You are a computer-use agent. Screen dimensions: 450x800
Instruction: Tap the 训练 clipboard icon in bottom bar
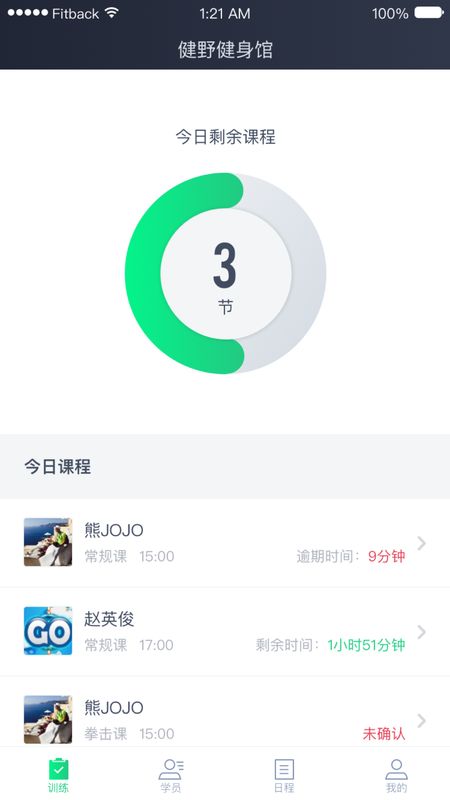[x=58, y=769]
